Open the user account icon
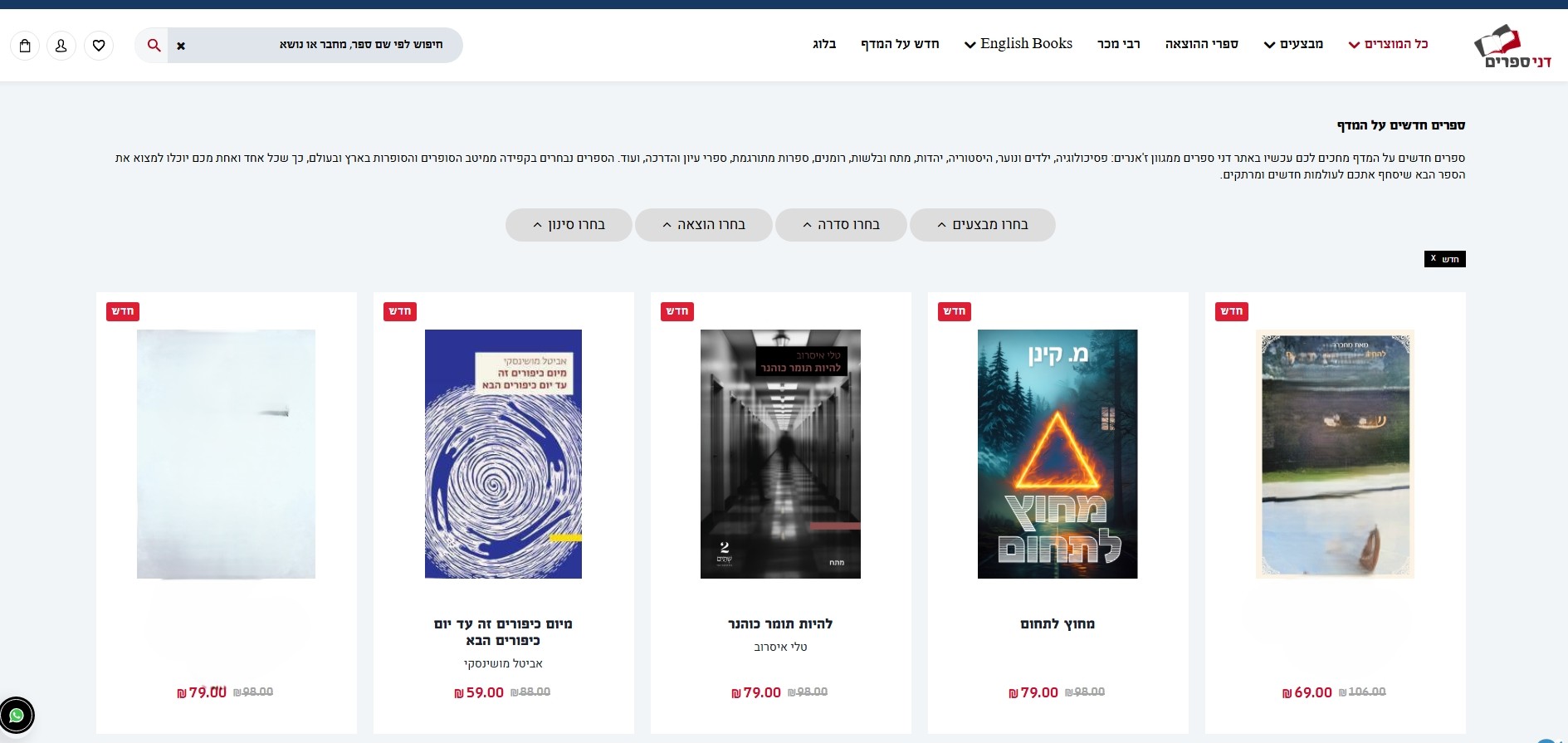 [61, 46]
